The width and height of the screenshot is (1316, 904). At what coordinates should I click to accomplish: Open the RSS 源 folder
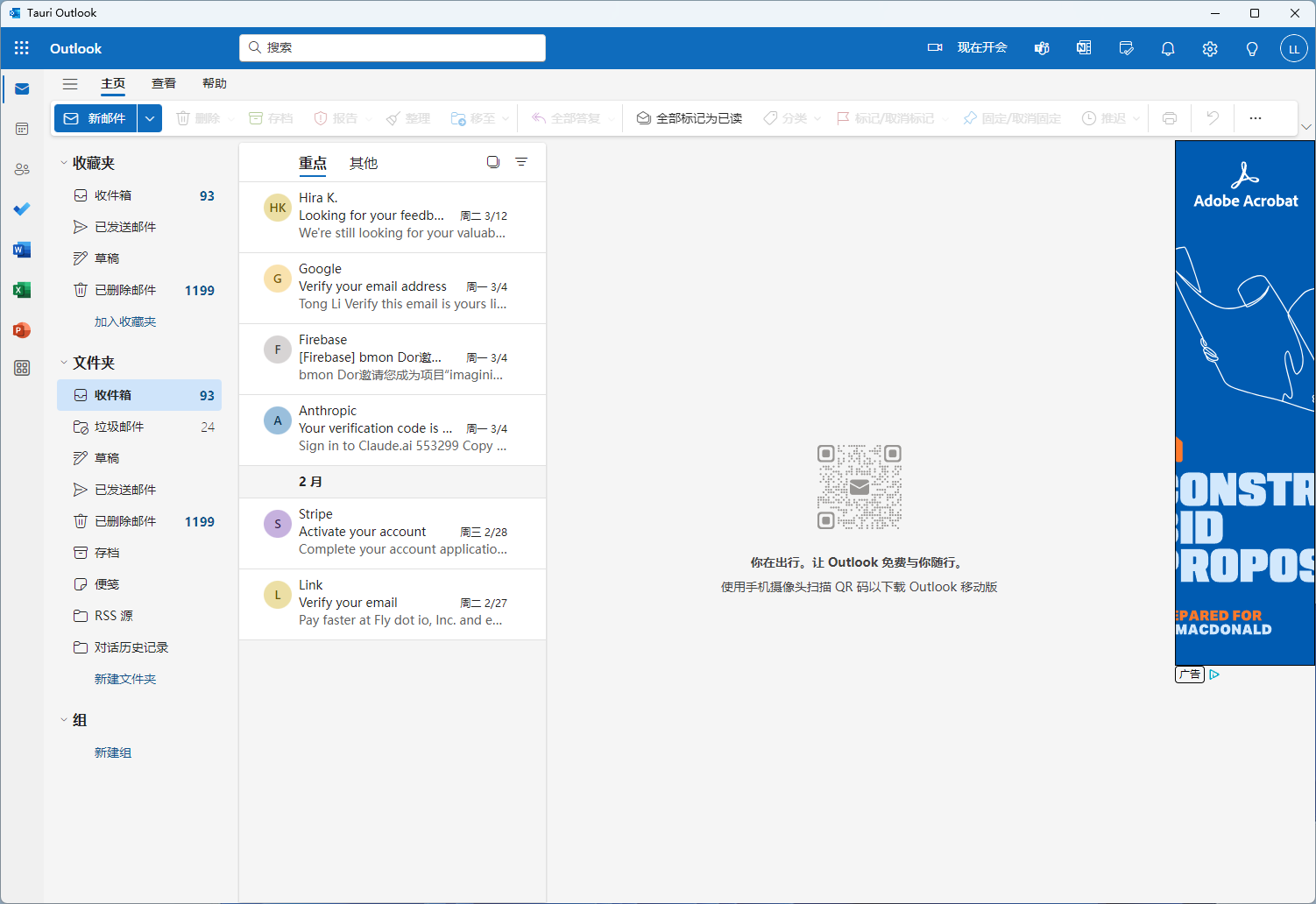(139, 616)
